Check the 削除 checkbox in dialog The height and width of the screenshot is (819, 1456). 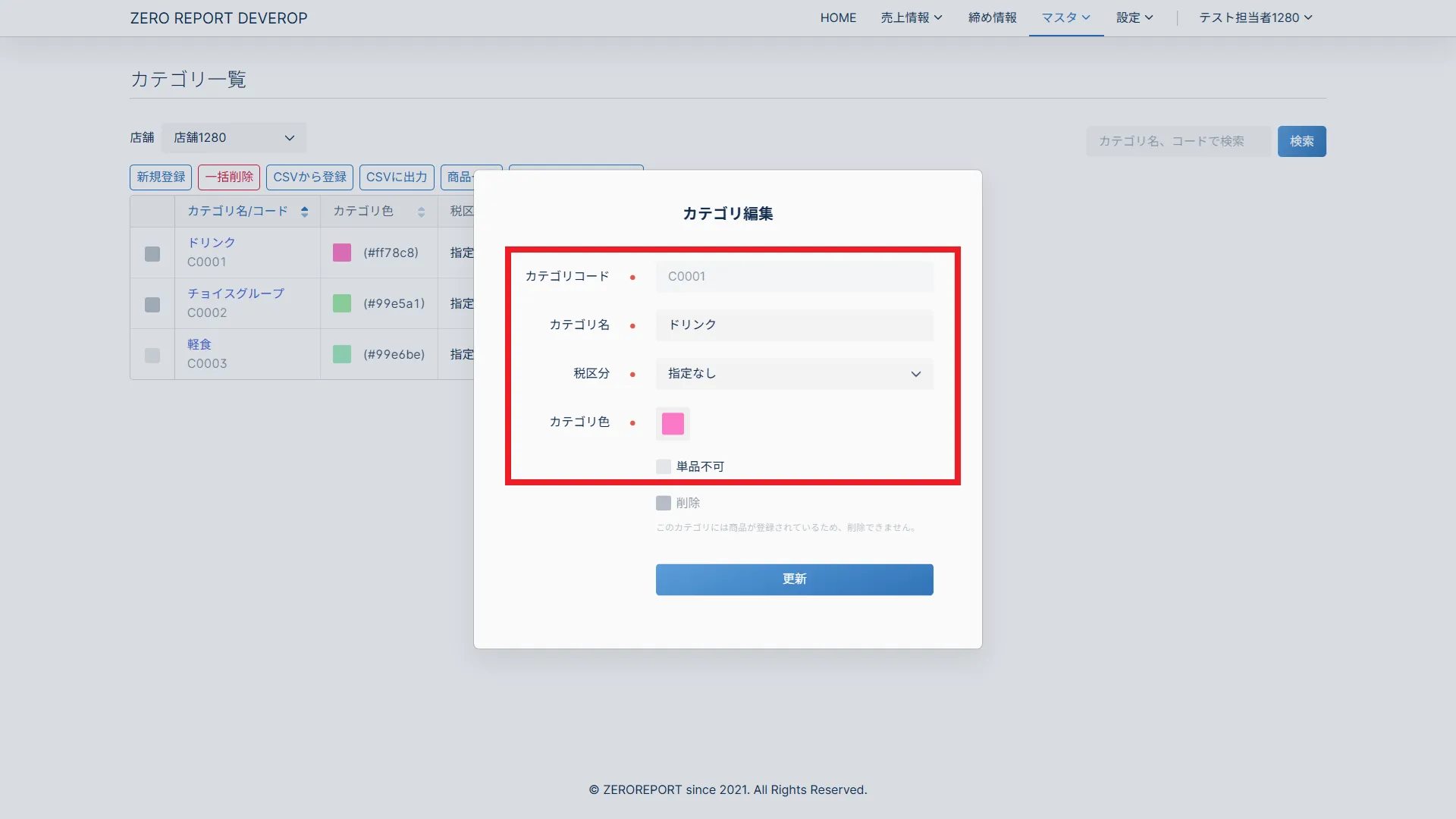(x=664, y=503)
